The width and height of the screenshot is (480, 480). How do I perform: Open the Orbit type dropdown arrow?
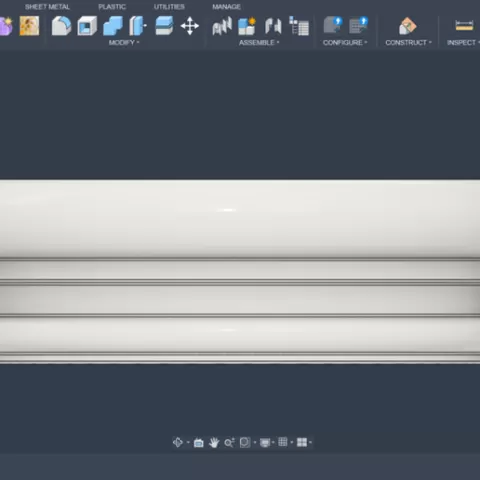point(188,443)
